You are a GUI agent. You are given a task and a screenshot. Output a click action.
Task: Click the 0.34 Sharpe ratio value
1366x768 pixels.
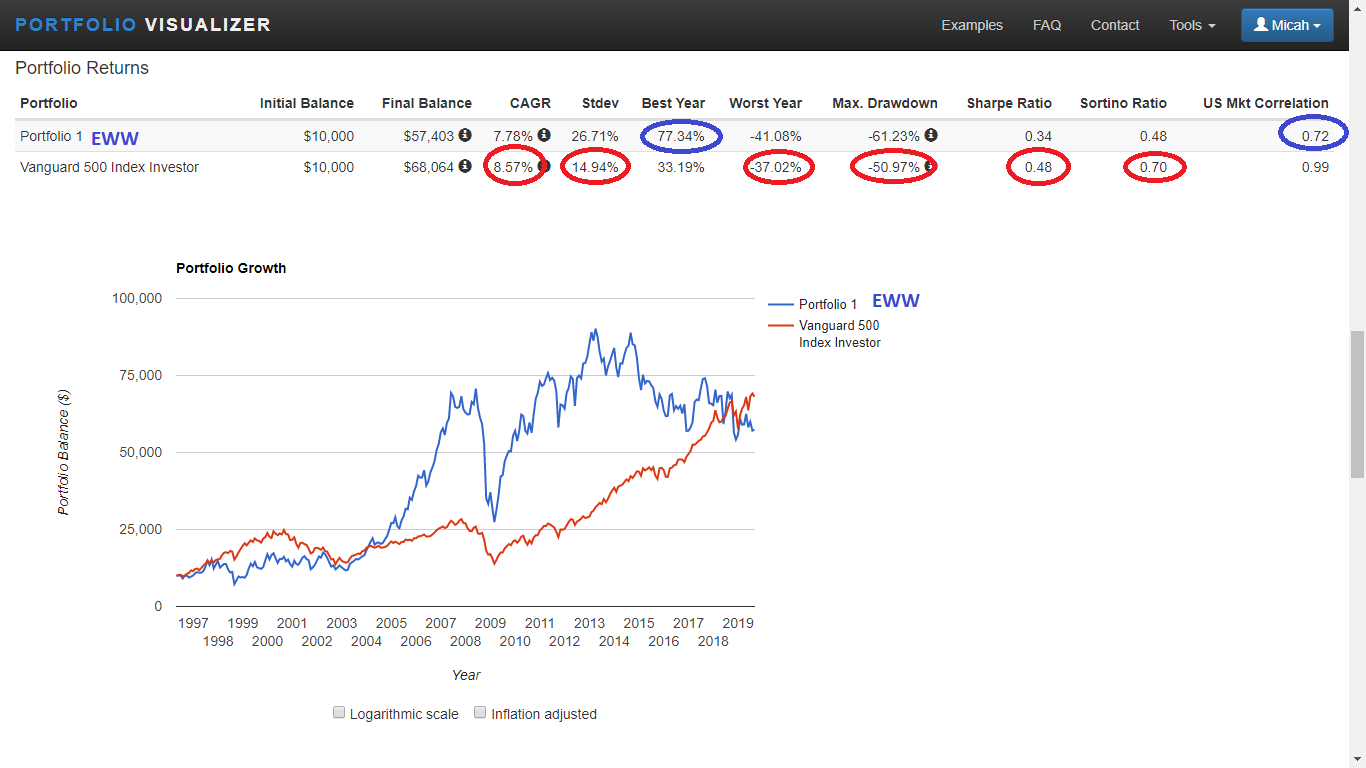1038,136
